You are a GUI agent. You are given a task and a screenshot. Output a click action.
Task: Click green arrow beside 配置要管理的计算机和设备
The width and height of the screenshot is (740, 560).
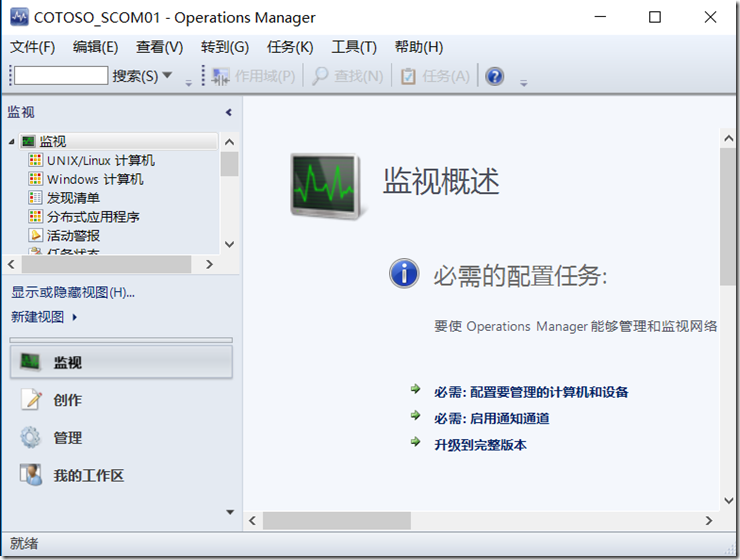415,389
